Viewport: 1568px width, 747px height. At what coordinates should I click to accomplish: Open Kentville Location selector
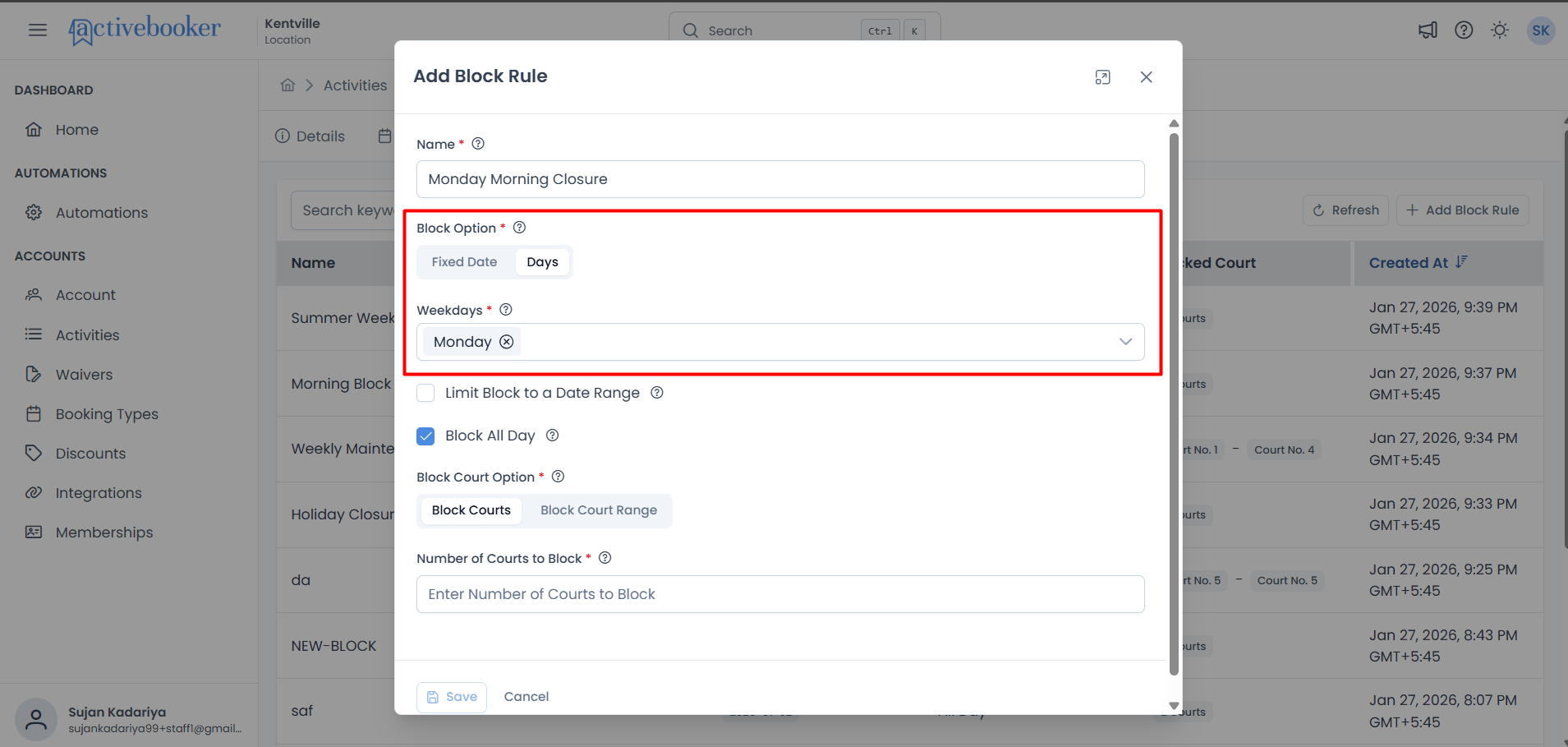pos(292,30)
